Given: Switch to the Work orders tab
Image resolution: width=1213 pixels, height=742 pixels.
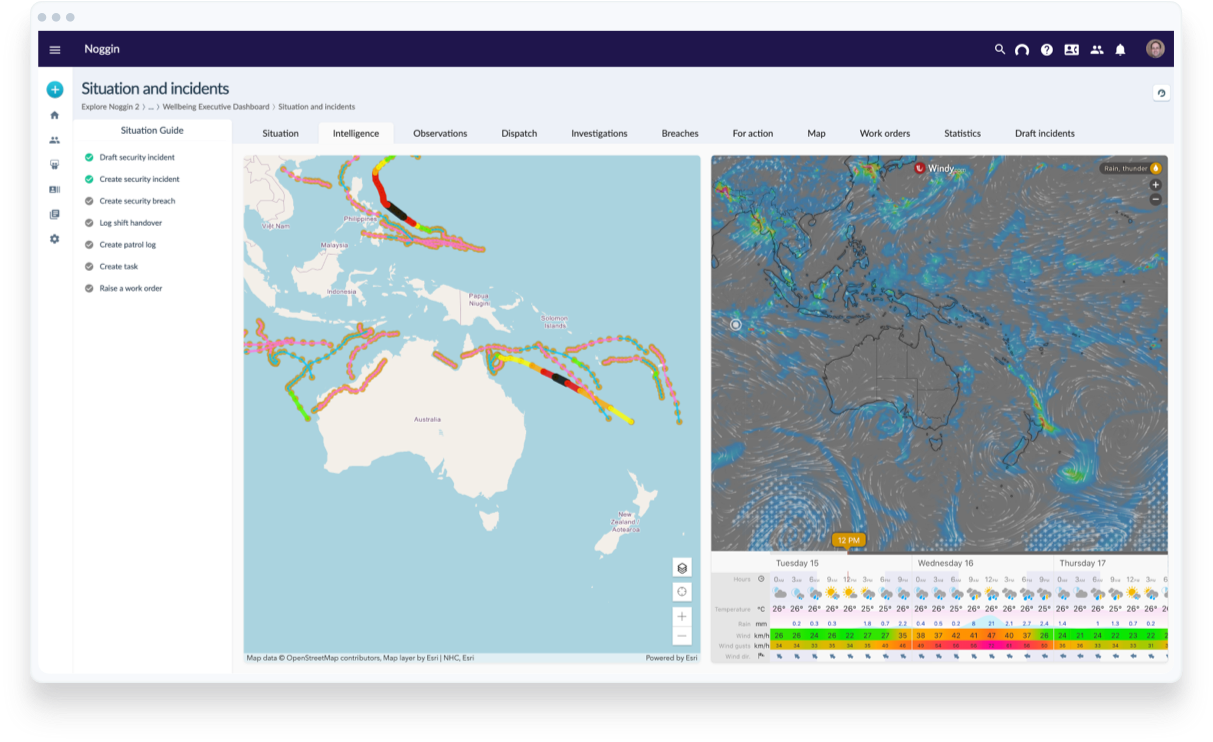Looking at the screenshot, I should pyautogui.click(x=885, y=133).
